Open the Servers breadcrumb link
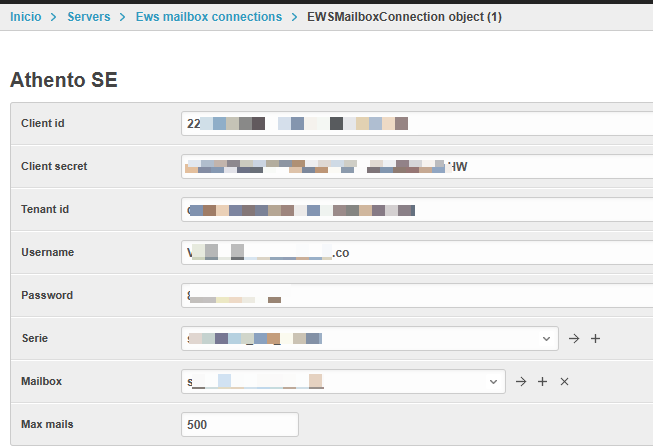 tap(88, 17)
